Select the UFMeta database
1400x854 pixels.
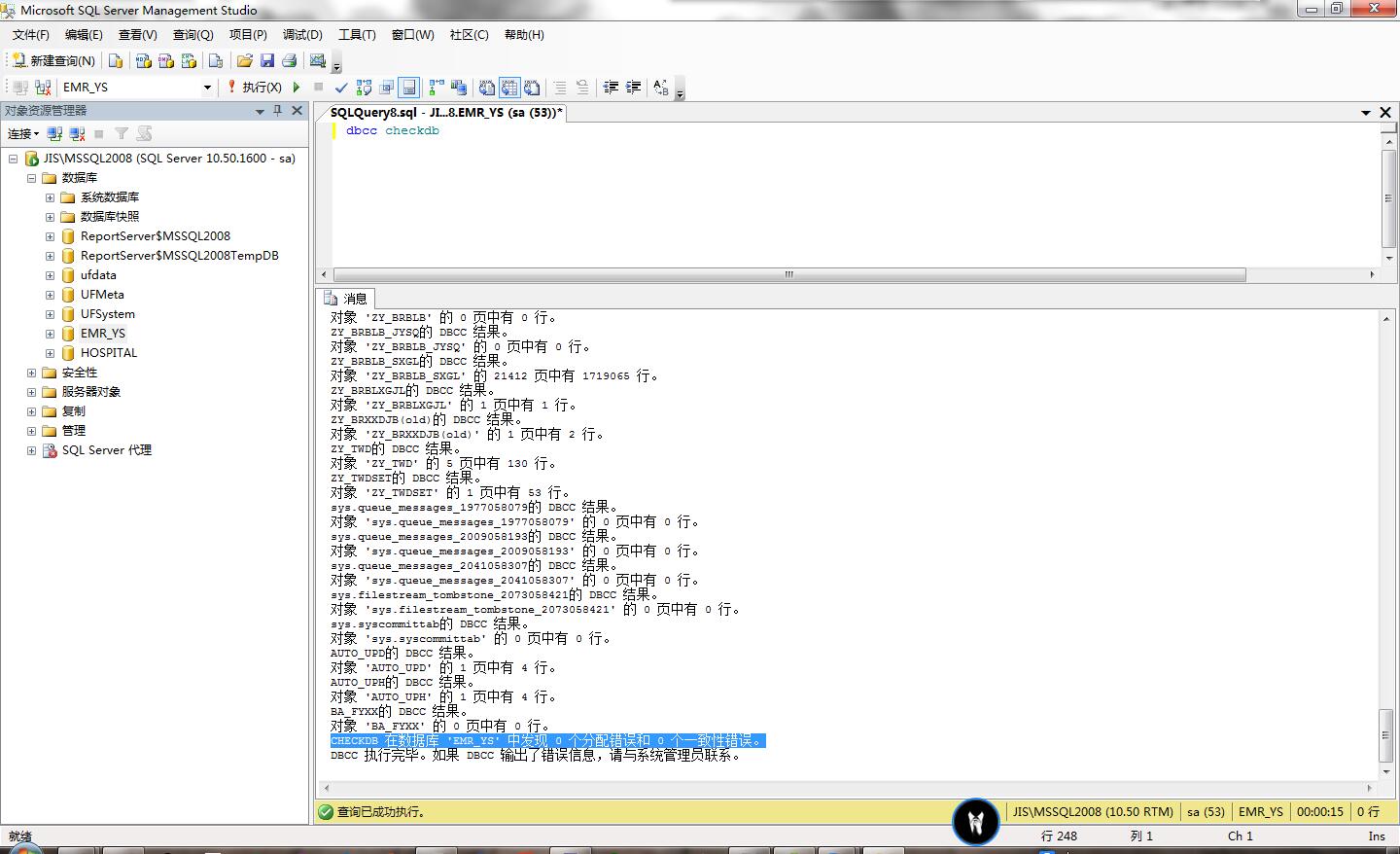(x=102, y=295)
